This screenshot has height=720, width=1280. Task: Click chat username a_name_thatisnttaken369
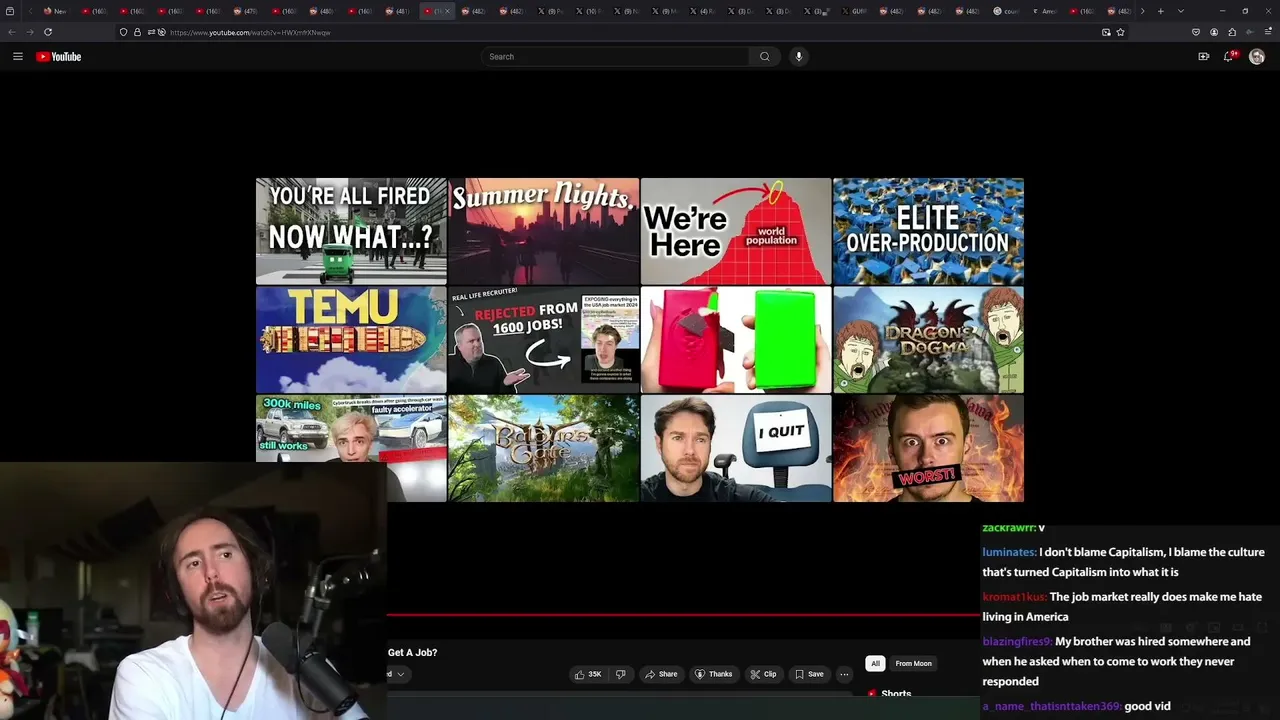(x=1052, y=706)
